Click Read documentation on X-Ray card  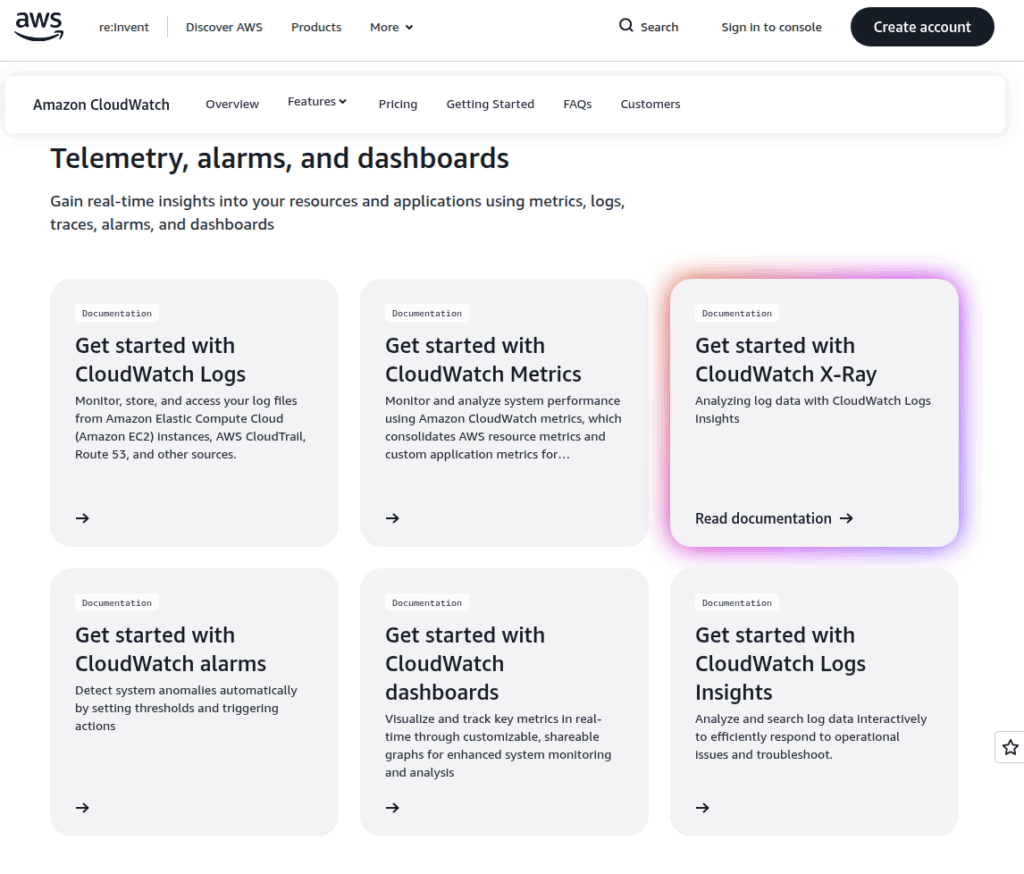(x=773, y=518)
